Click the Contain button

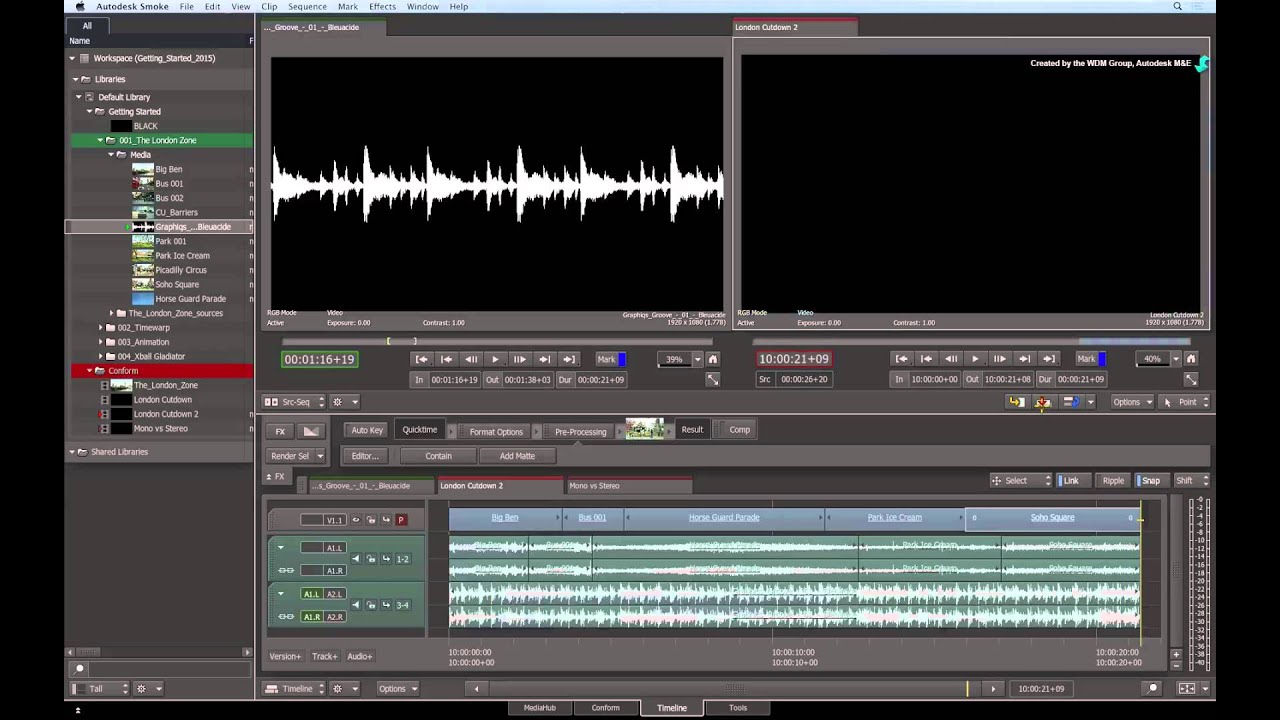(438, 456)
